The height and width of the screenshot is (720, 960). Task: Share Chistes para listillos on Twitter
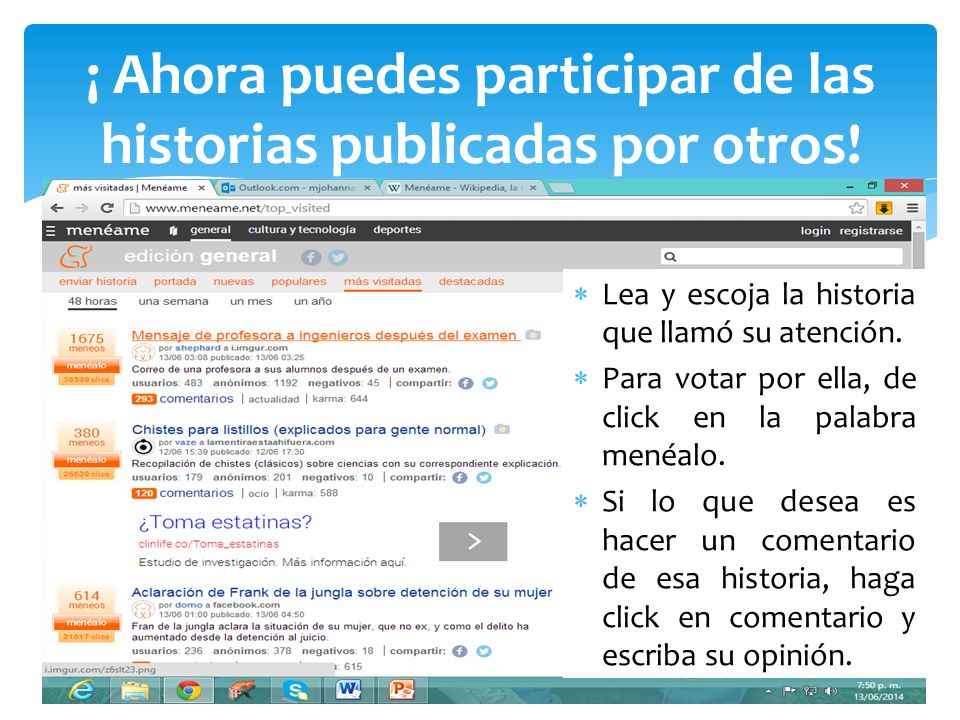pos(484,478)
